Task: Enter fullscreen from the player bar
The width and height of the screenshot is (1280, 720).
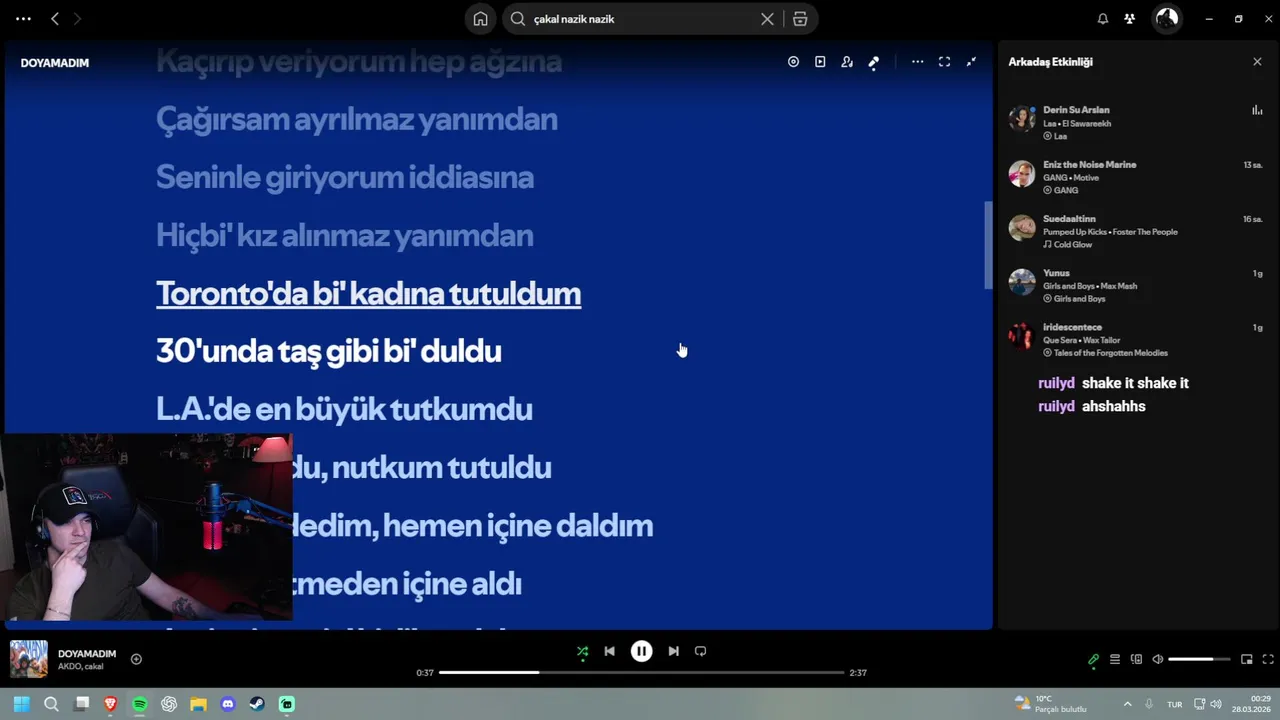Action: (x=1268, y=659)
